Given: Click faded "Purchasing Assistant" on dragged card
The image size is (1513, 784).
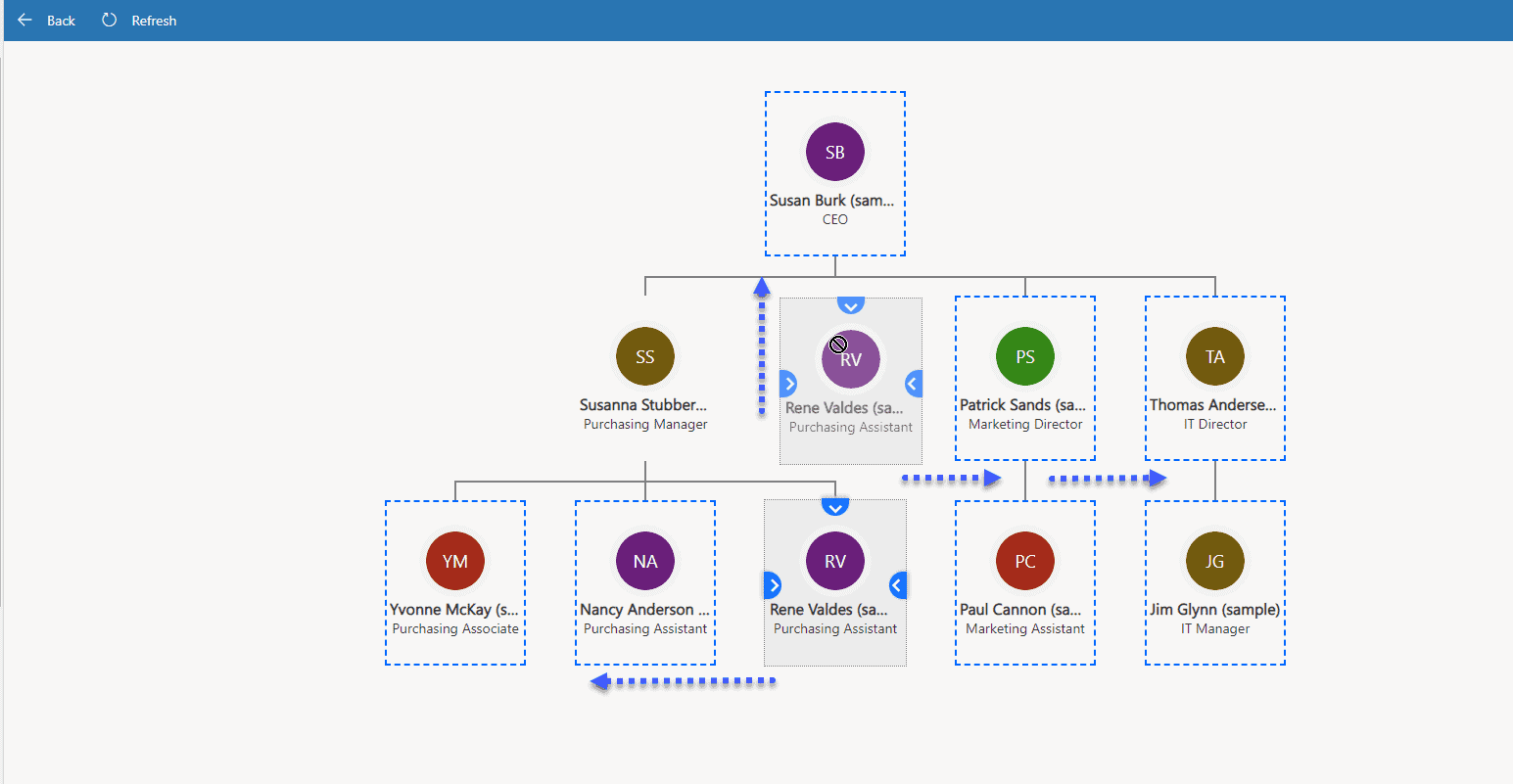Looking at the screenshot, I should 851,428.
